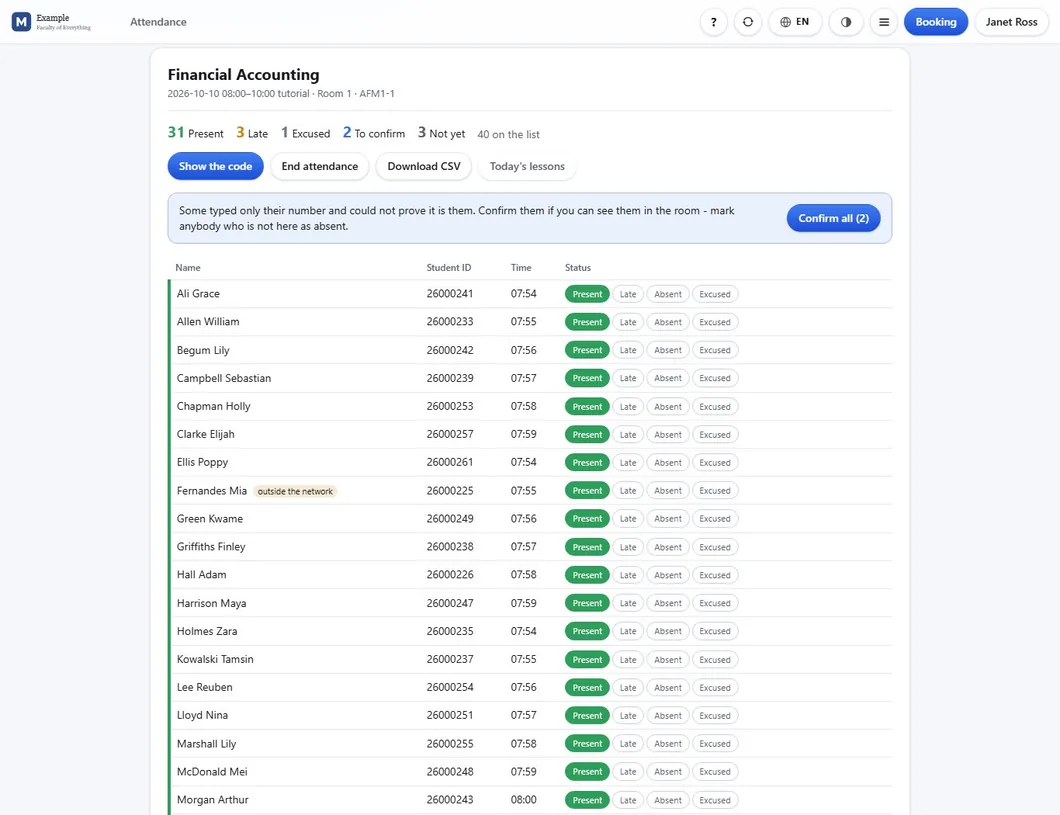
Task: Open the EN language selector
Action: coord(794,22)
